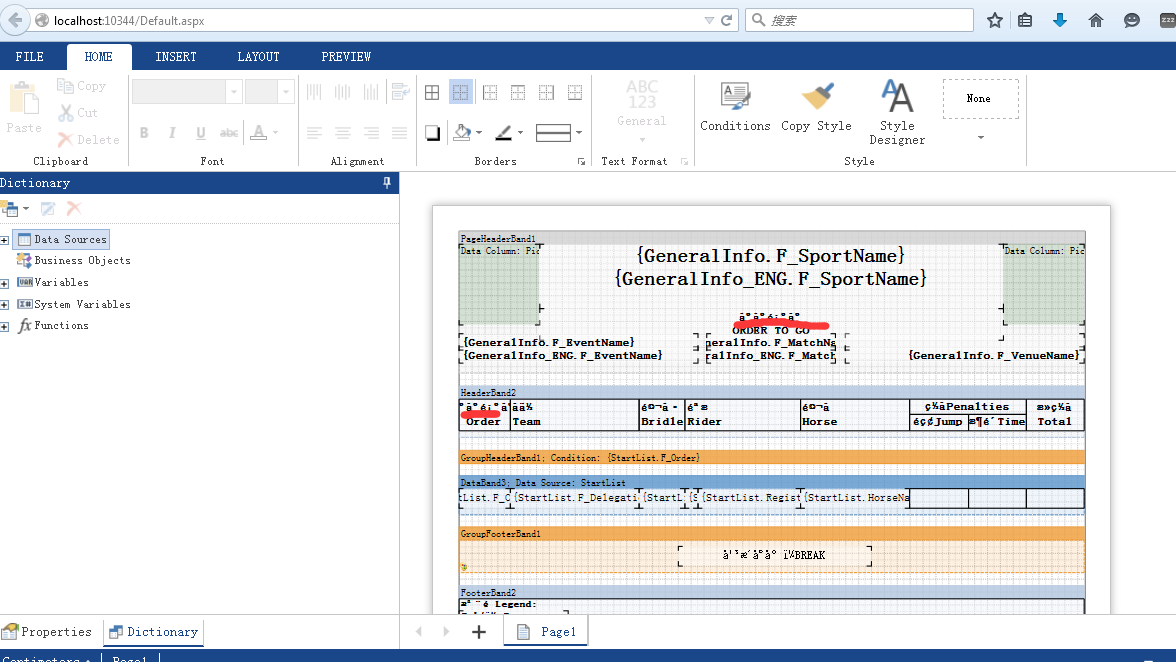The width and height of the screenshot is (1176, 662).
Task: Open the border color dropdown arrow
Action: tap(520, 133)
